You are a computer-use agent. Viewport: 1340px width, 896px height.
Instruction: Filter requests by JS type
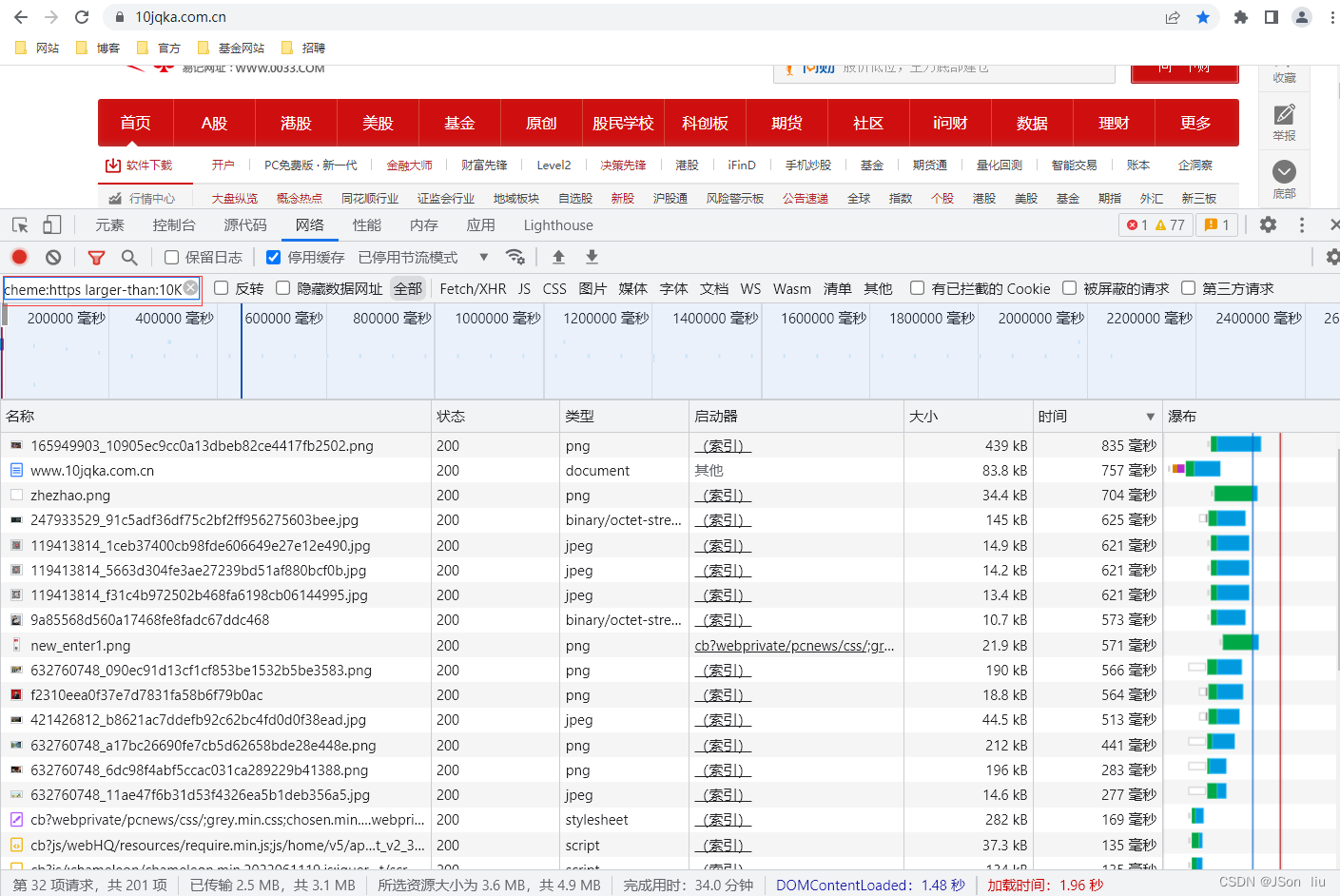524,288
